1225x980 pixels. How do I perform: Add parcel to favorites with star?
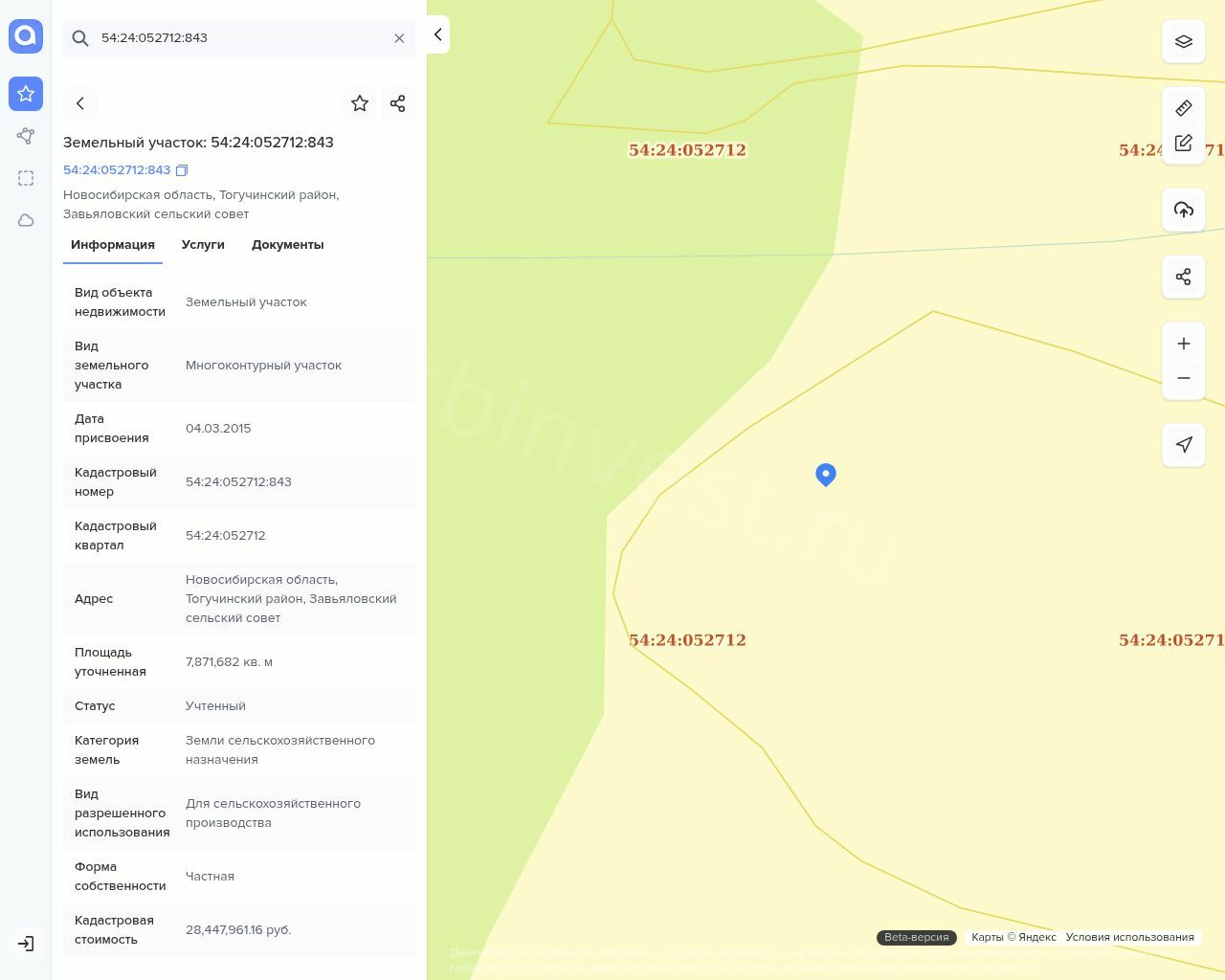pyautogui.click(x=360, y=103)
